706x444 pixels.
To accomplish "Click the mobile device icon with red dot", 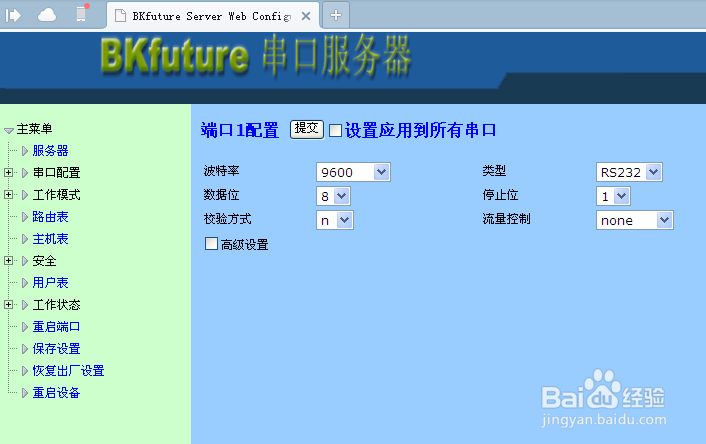I will pyautogui.click(x=81, y=14).
